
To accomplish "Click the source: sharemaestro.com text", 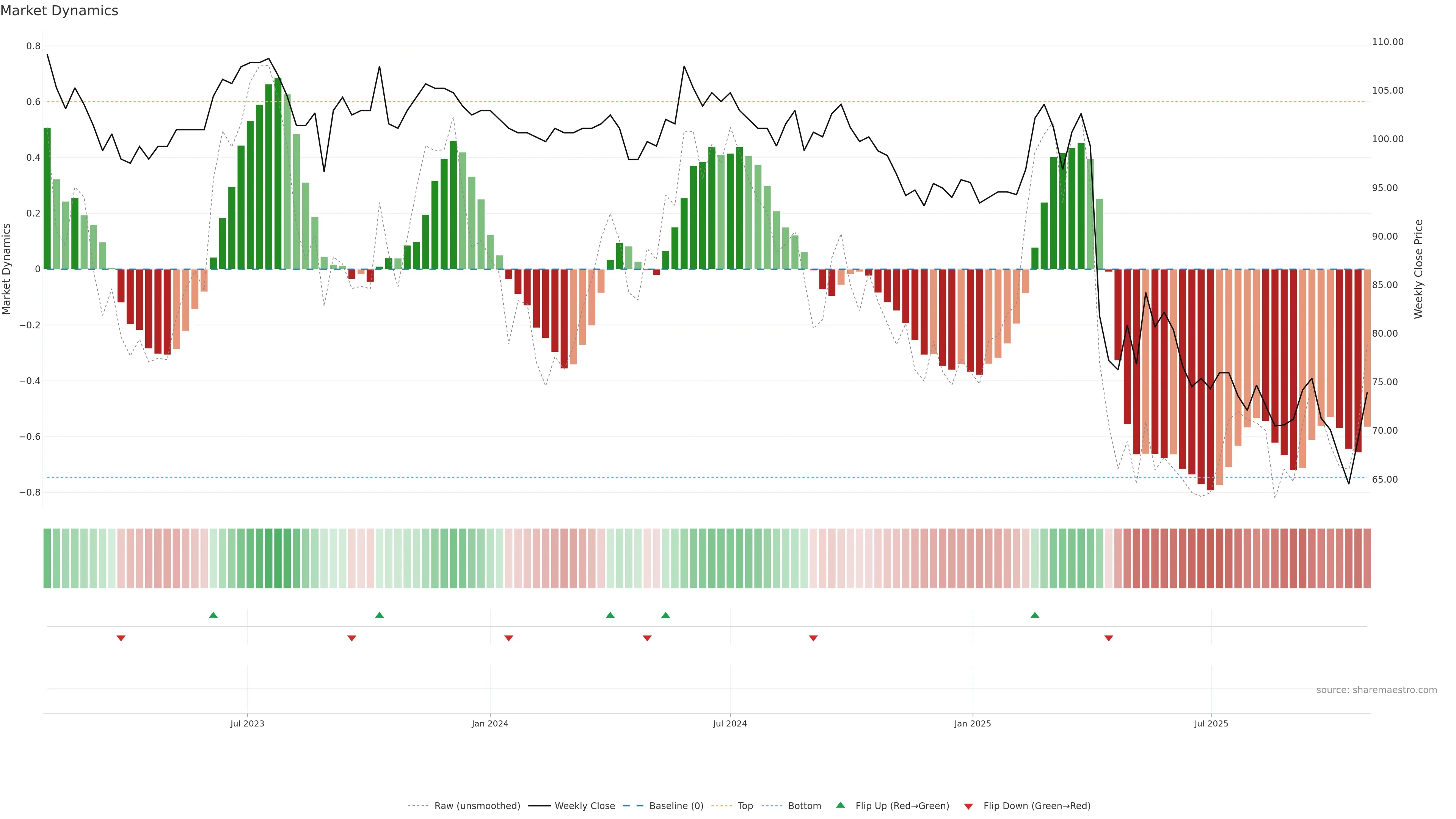I will (x=1376, y=690).
